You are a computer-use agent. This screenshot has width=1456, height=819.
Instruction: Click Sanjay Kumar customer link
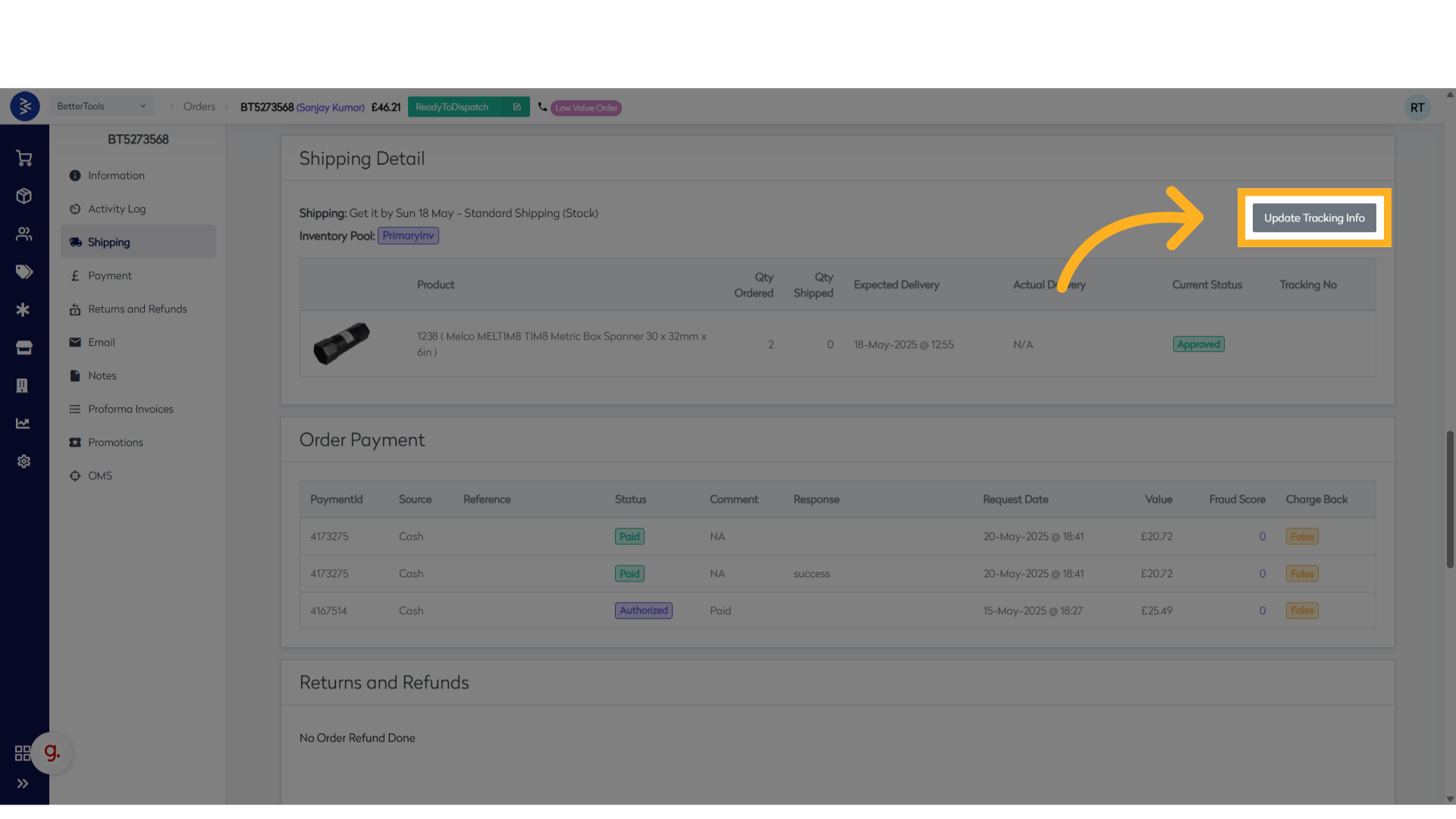[x=330, y=108]
